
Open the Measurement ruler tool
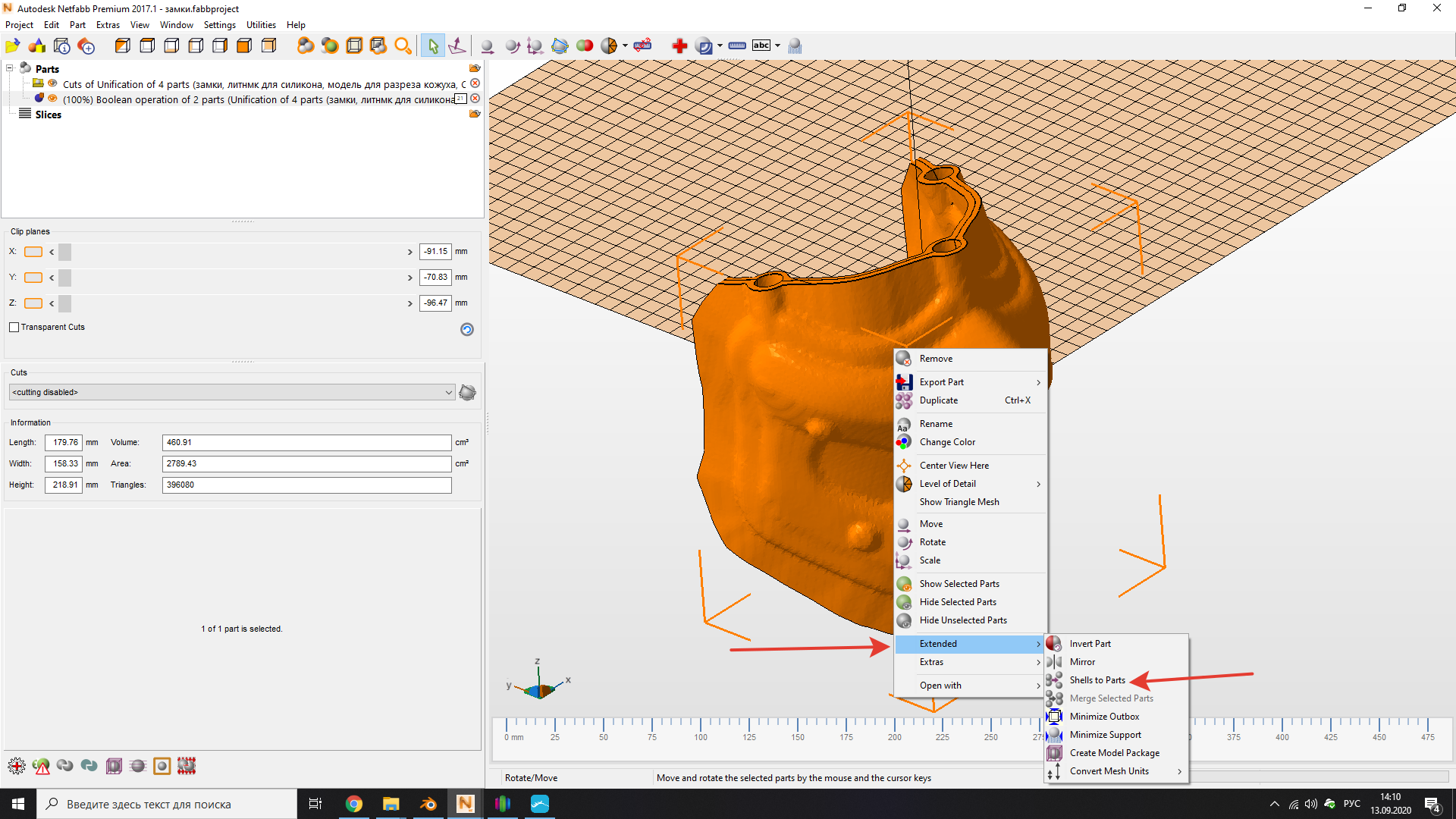[x=736, y=45]
